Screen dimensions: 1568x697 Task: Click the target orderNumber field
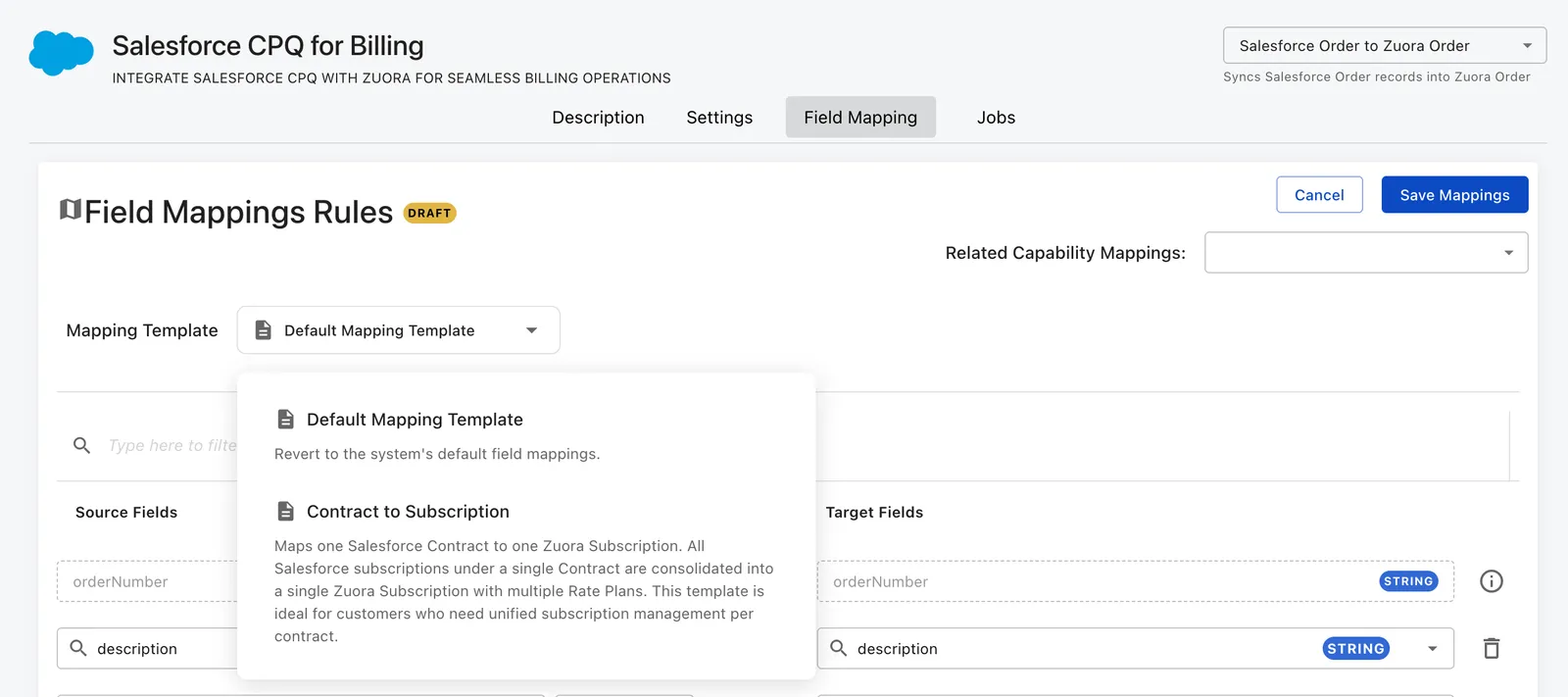tap(1135, 581)
